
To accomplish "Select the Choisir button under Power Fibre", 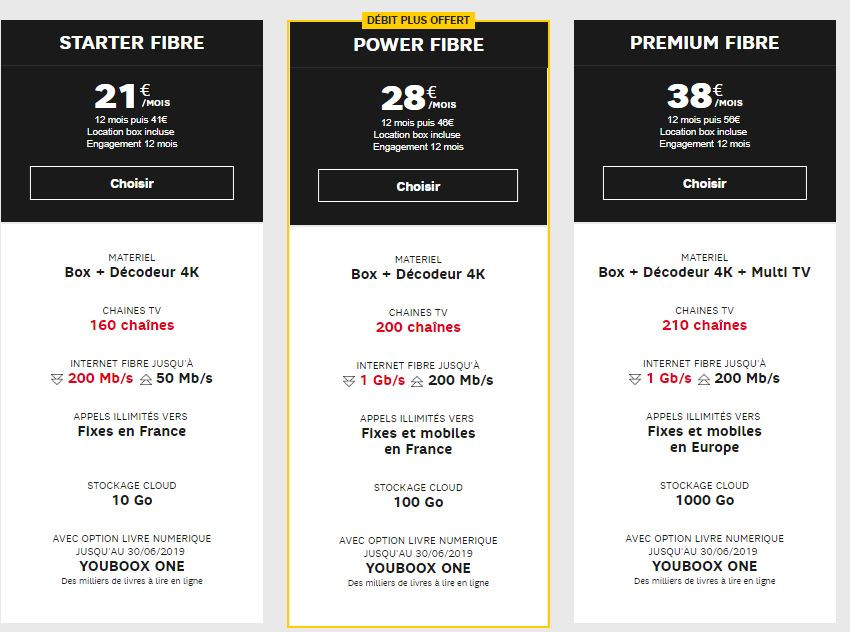I will 417,185.
